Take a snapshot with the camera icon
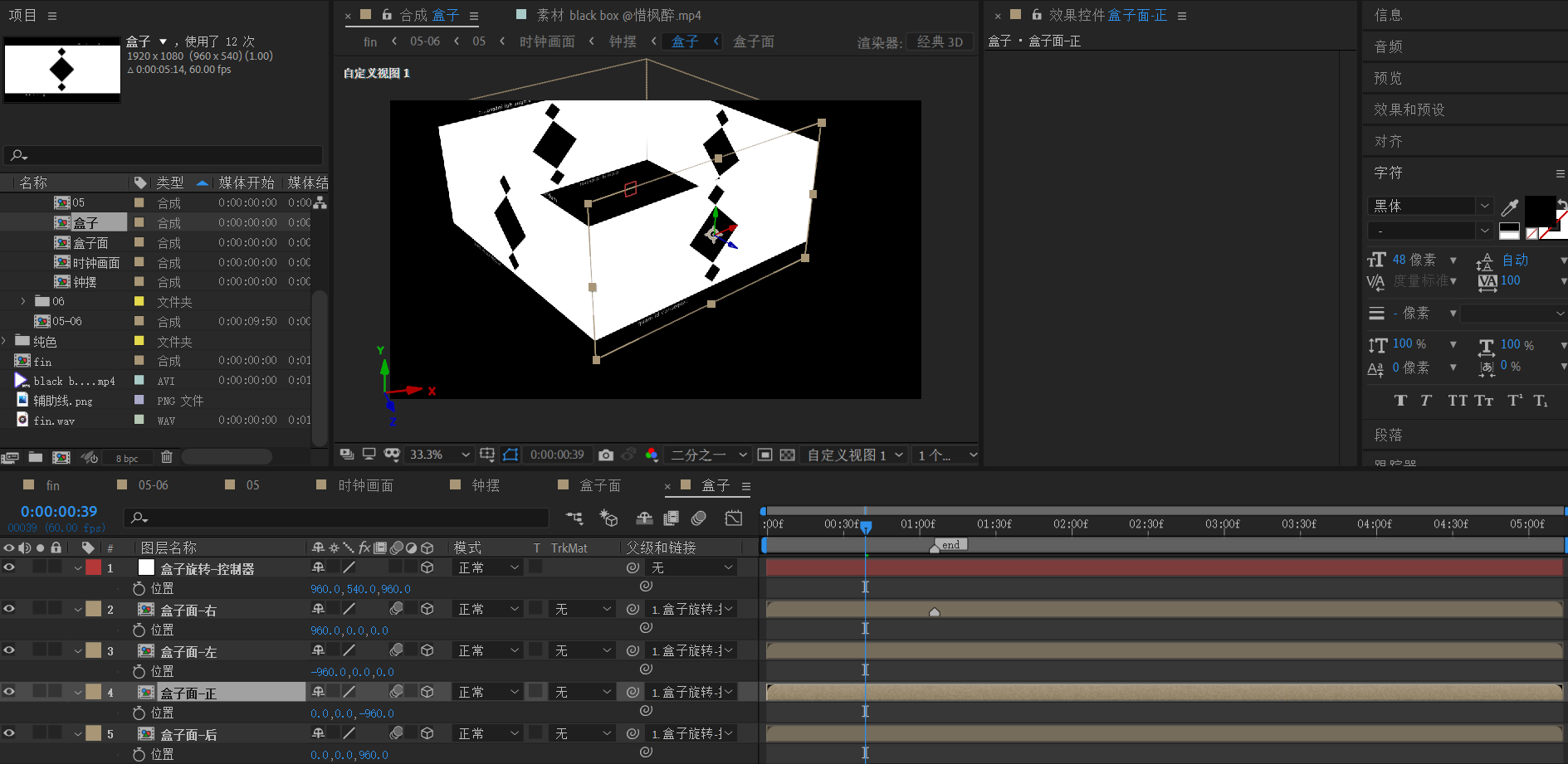Viewport: 1568px width, 764px height. pyautogui.click(x=606, y=455)
